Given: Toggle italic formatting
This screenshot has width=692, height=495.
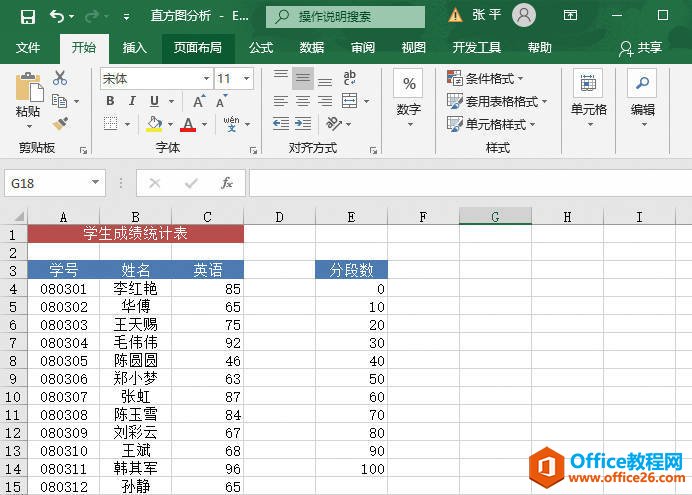Looking at the screenshot, I should coord(132,101).
